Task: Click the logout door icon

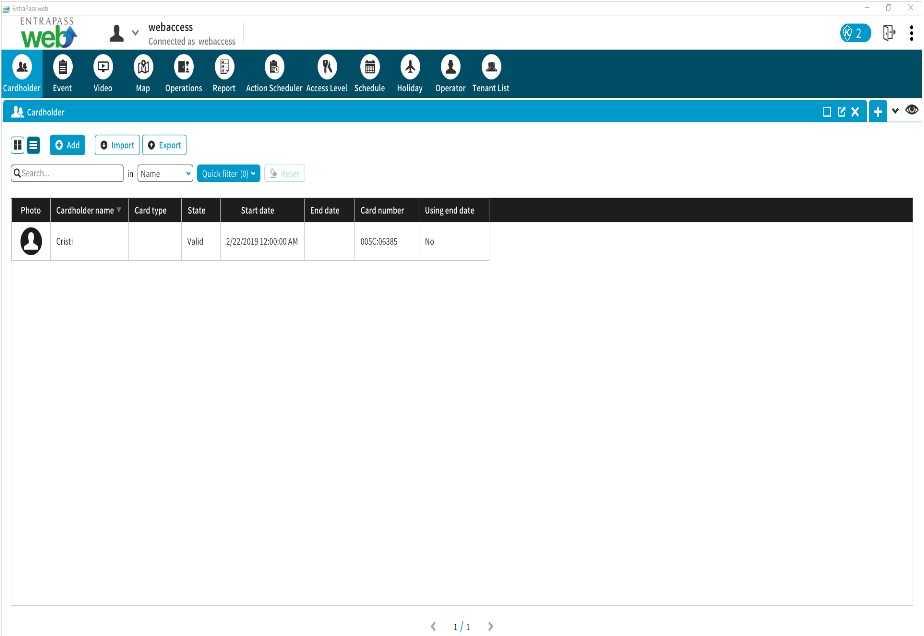Action: (x=888, y=33)
